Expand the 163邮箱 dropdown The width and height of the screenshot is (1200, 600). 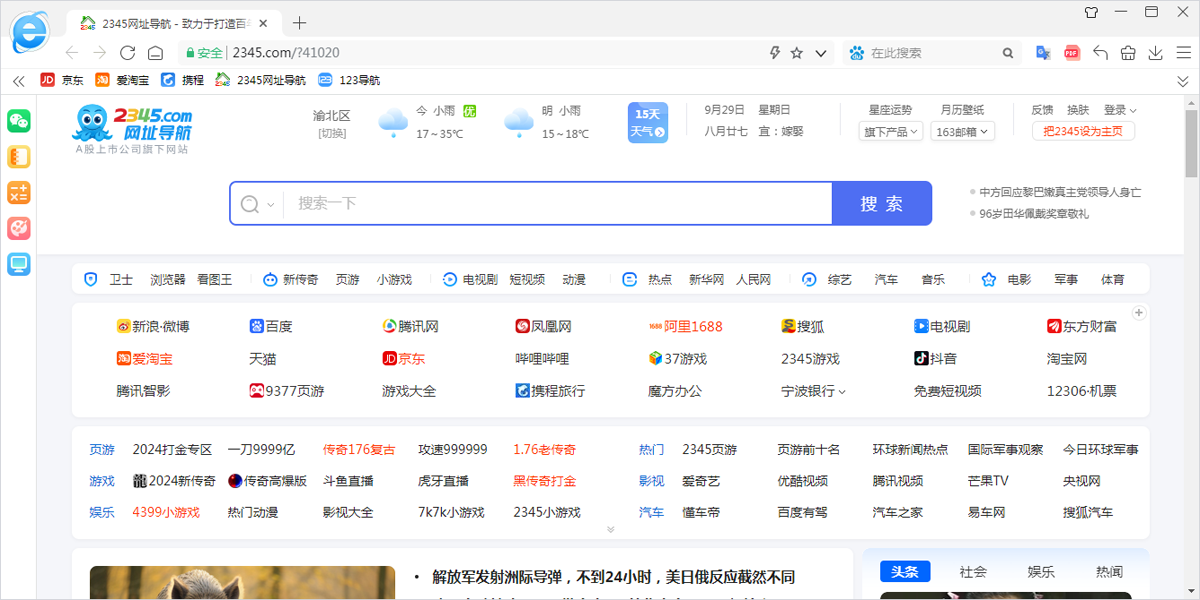[x=961, y=131]
